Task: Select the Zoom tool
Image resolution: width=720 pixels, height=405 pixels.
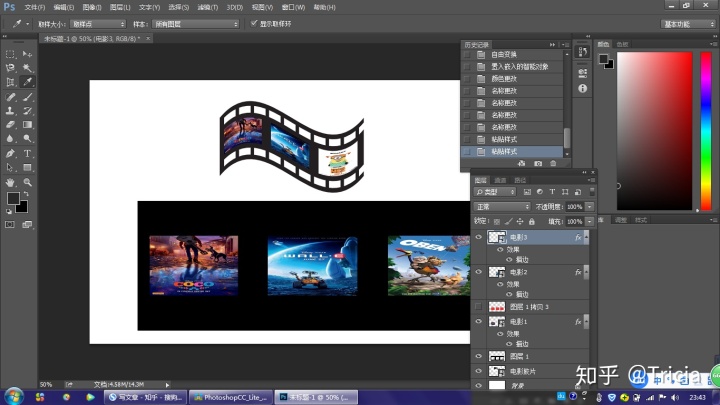Action: tap(28, 182)
